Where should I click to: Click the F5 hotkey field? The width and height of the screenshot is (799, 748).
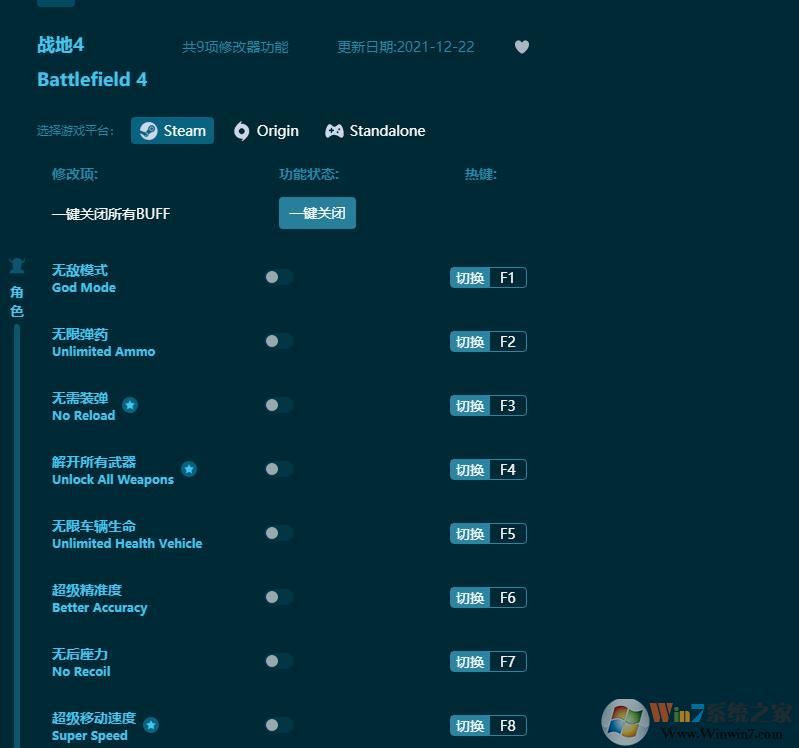coord(508,533)
